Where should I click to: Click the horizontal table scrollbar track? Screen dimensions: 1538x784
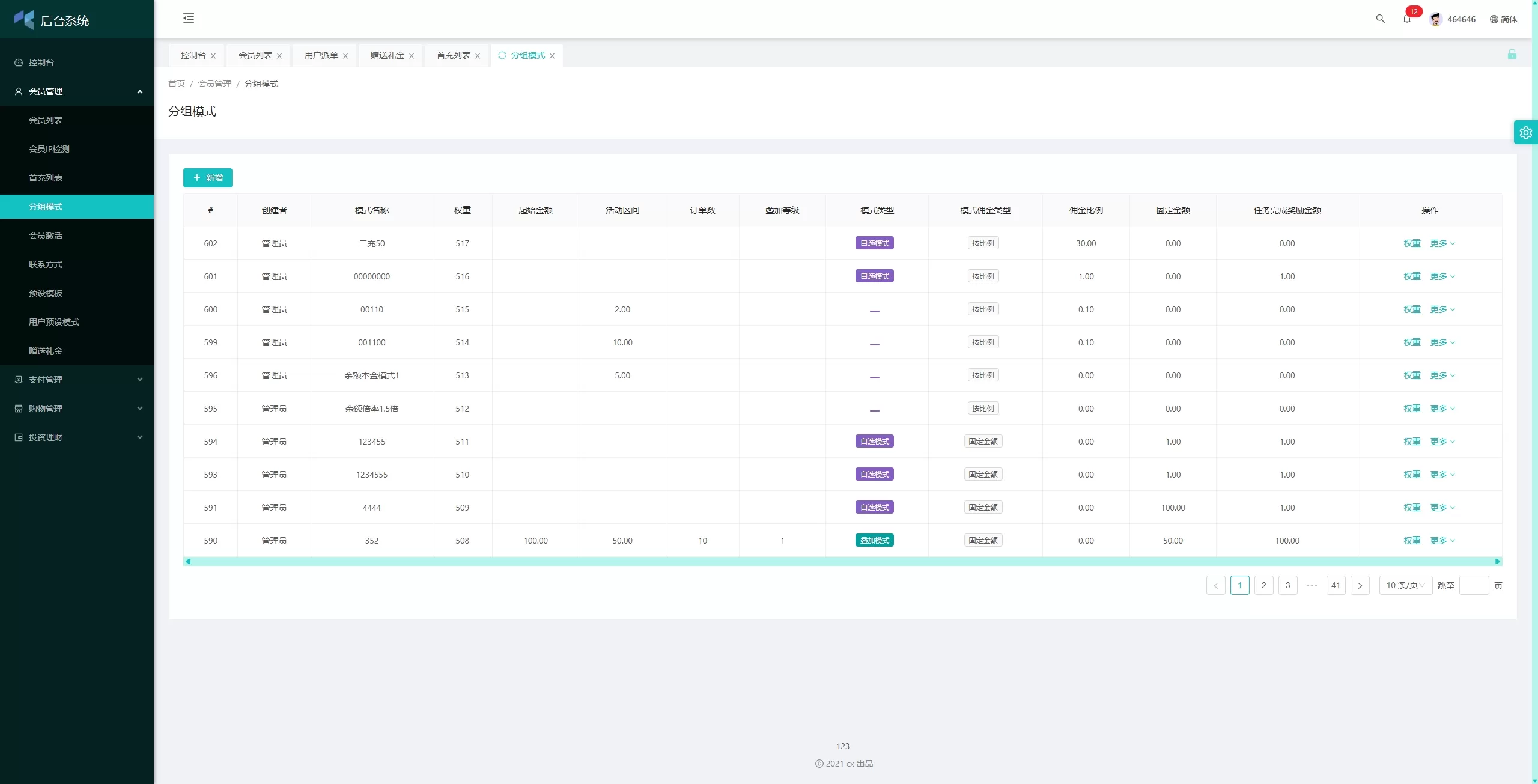[841, 561]
